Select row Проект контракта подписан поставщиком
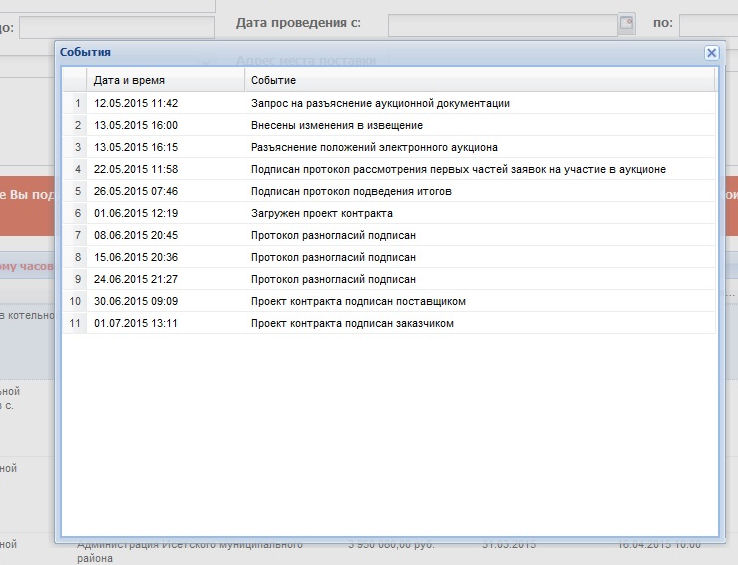The height and width of the screenshot is (565, 738). (x=358, y=301)
